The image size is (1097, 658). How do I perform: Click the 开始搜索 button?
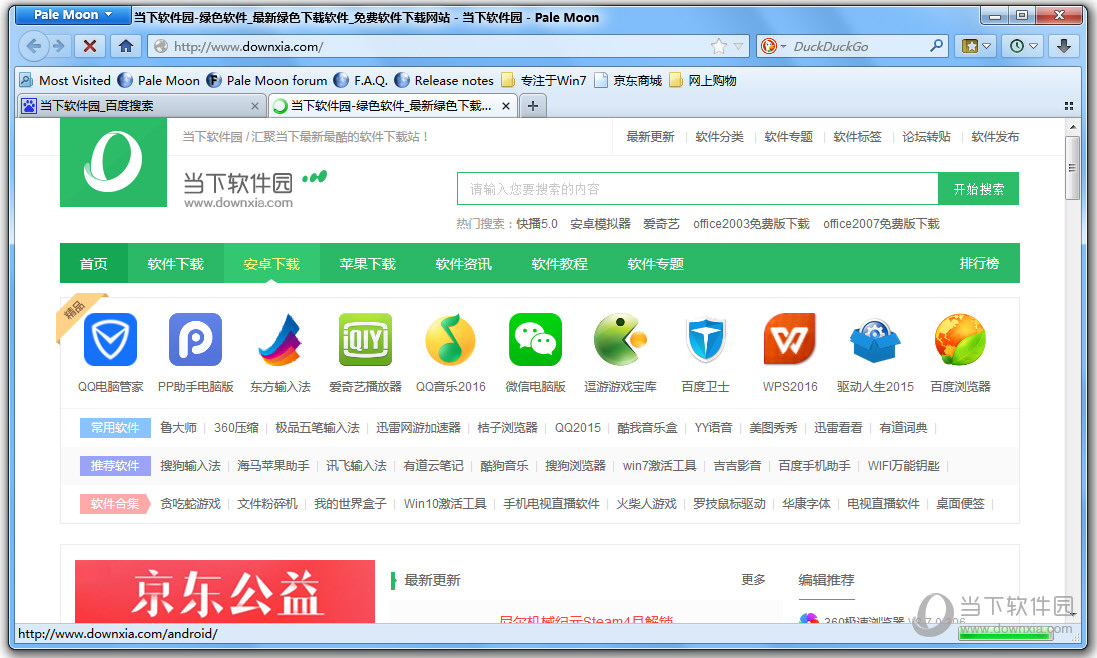(x=978, y=189)
